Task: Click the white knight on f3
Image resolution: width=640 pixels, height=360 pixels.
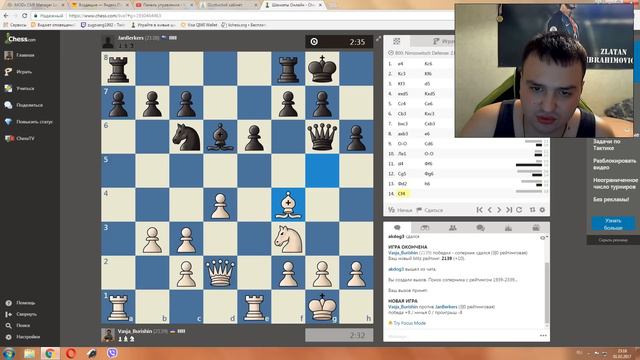Action: [288, 238]
